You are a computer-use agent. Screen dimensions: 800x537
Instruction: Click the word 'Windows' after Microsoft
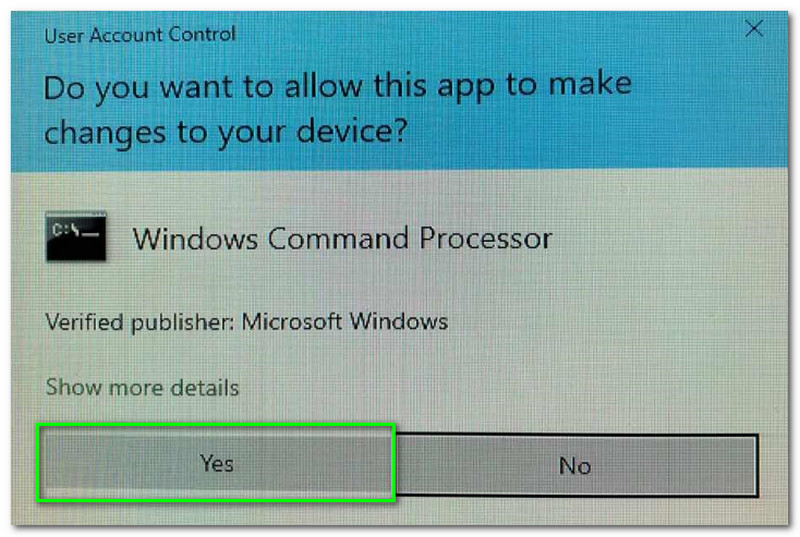tap(398, 322)
